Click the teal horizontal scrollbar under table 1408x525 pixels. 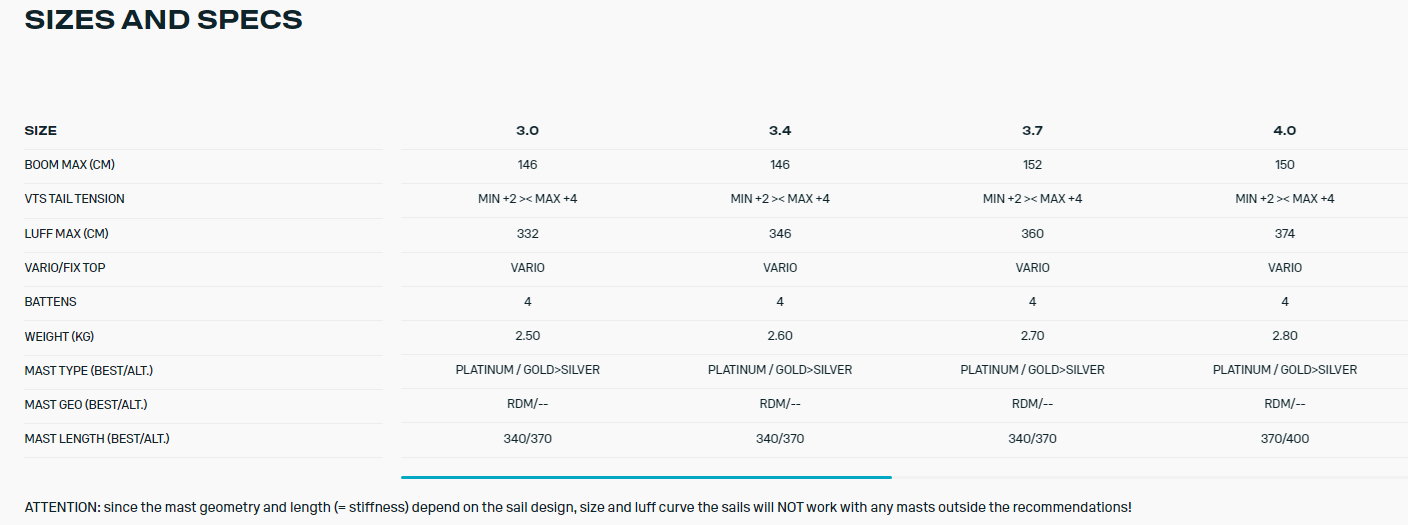[x=646, y=477]
